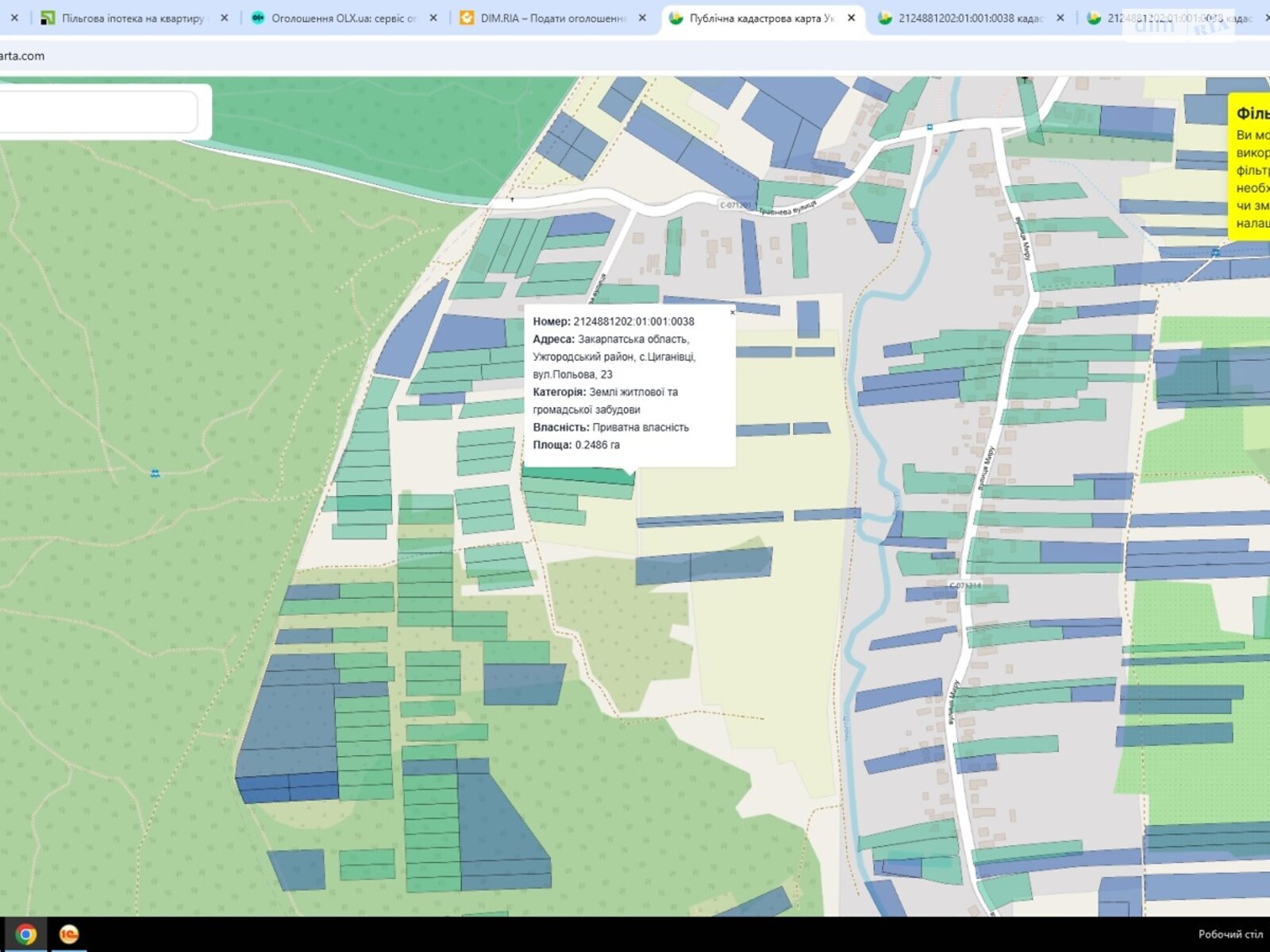Click the green favicon of Пільгова іпотека tab
The width and height of the screenshot is (1270, 952).
[48, 17]
